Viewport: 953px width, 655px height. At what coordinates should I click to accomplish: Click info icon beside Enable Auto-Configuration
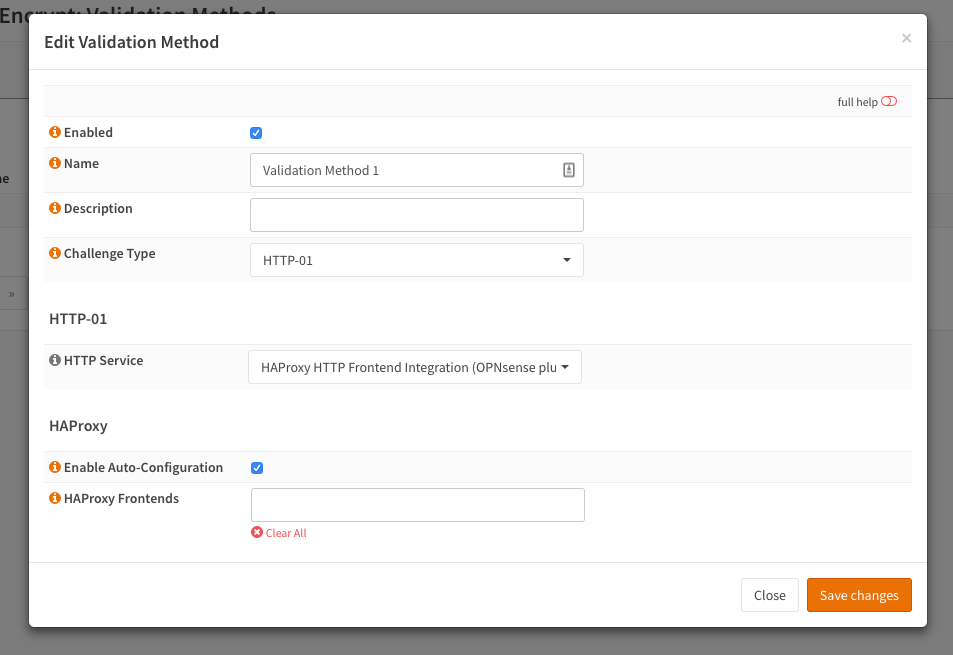click(x=55, y=468)
